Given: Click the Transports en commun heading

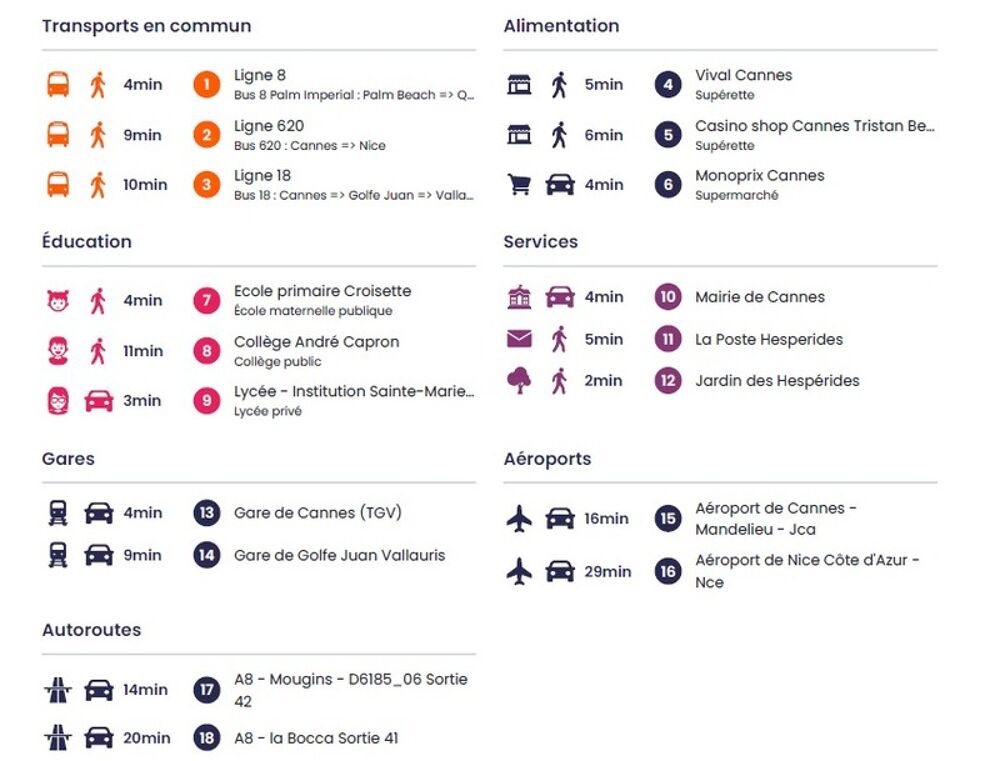Looking at the screenshot, I should tap(146, 26).
